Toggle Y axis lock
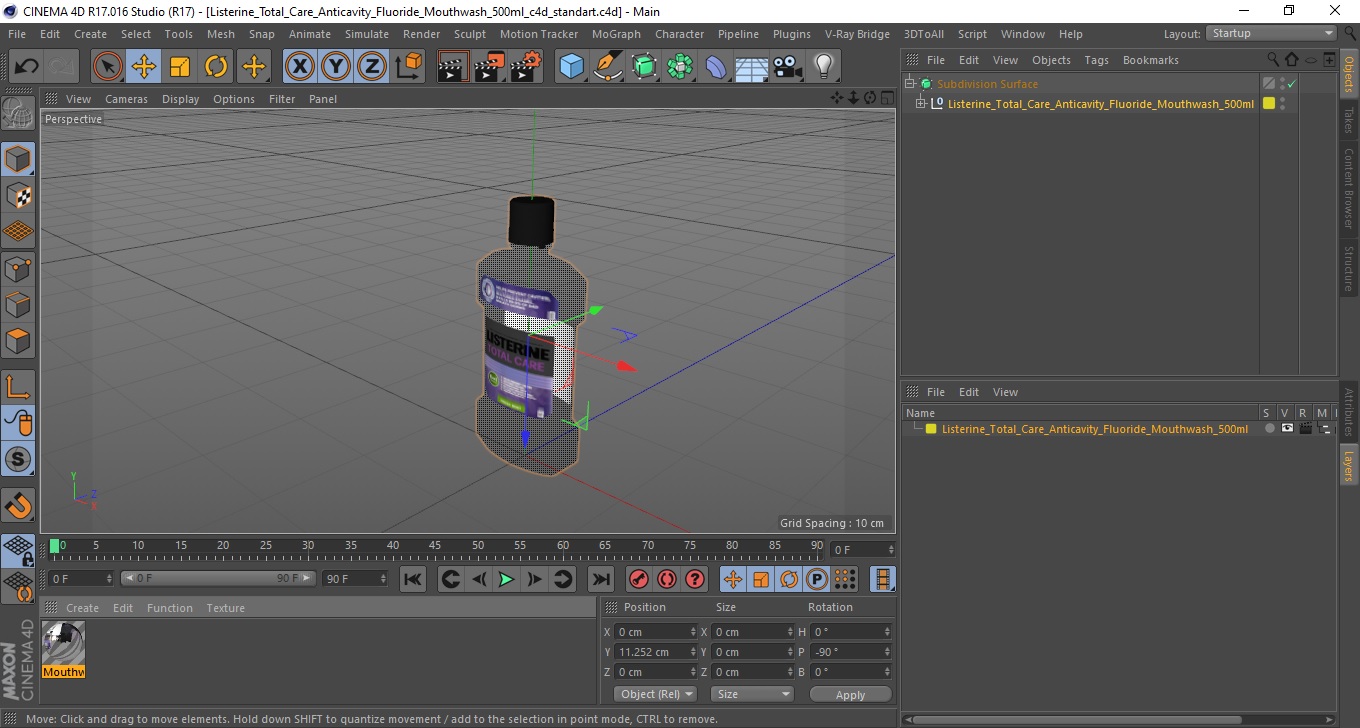The image size is (1360, 728). pos(336,67)
